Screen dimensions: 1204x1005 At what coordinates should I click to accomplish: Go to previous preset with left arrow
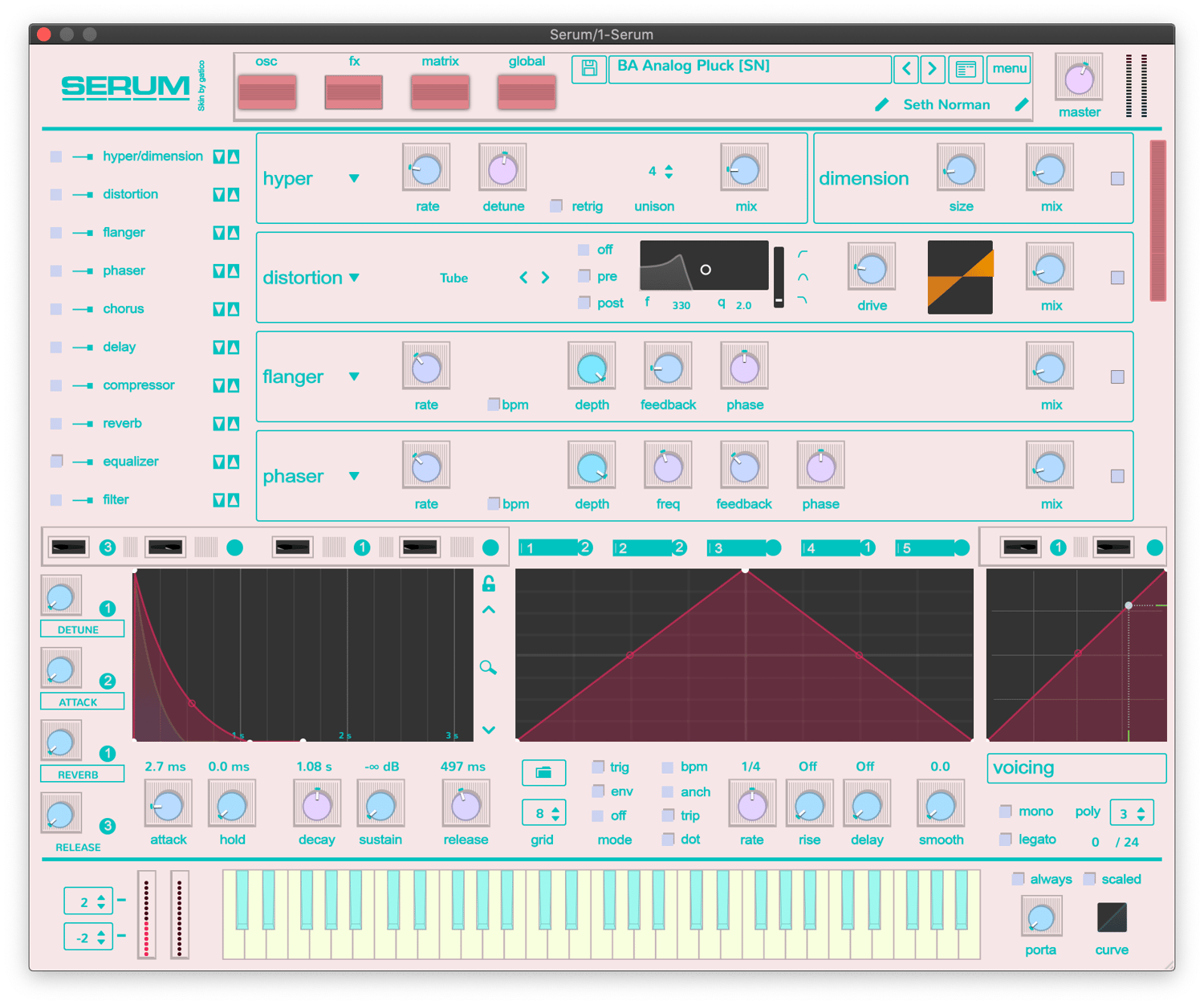point(906,69)
